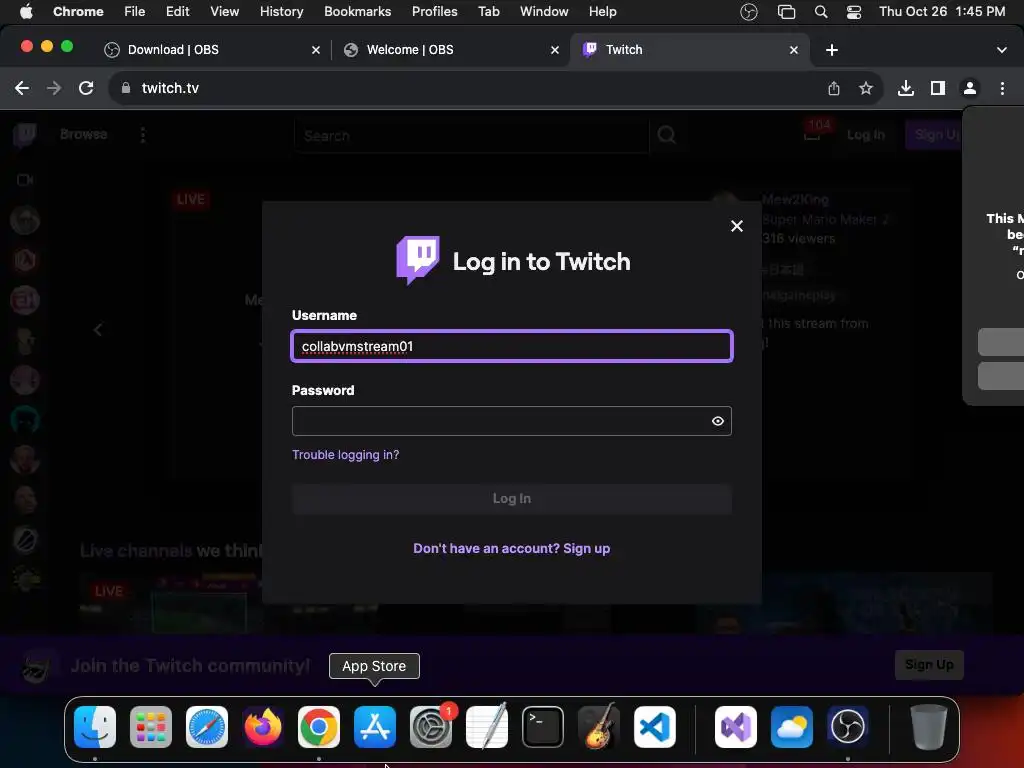Go back with Chrome back arrow
This screenshot has width=1024, height=768.
22,88
